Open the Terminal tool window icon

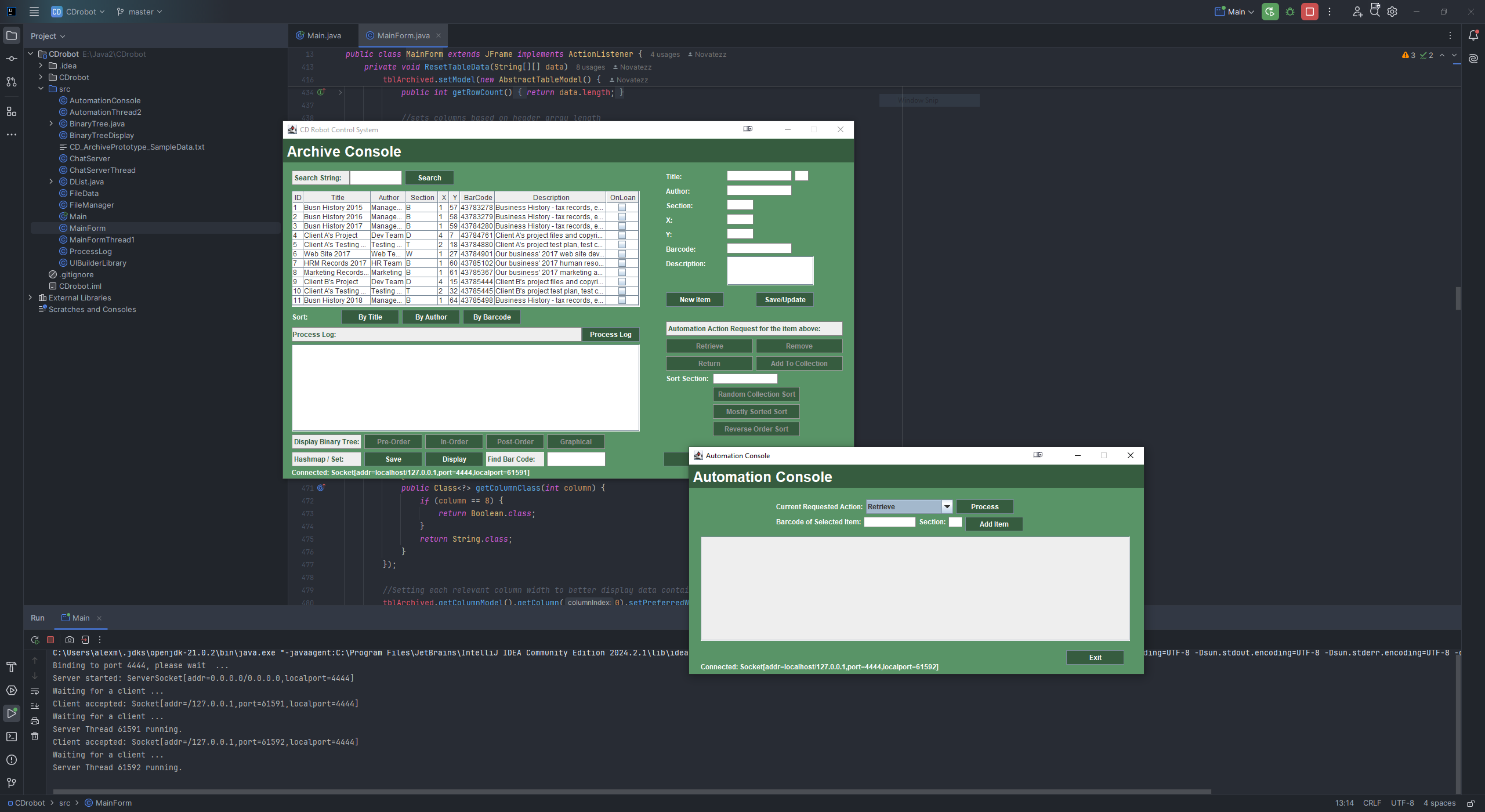point(12,737)
